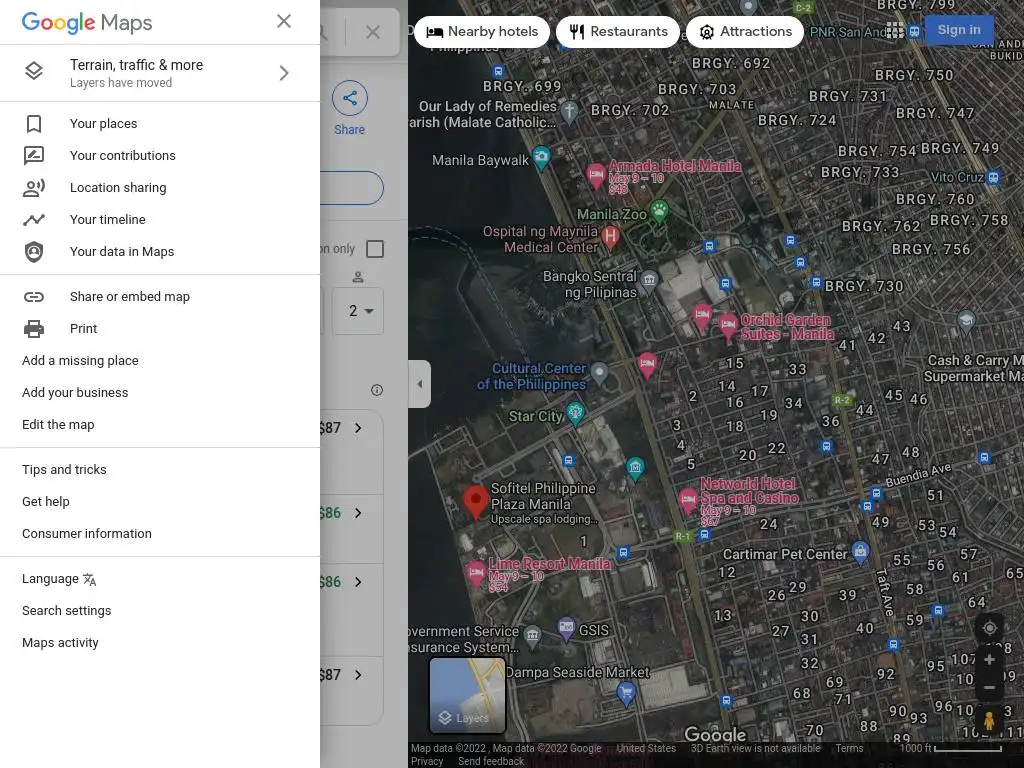The height and width of the screenshot is (768, 1024).
Task: Open Get help
Action: pos(46,502)
